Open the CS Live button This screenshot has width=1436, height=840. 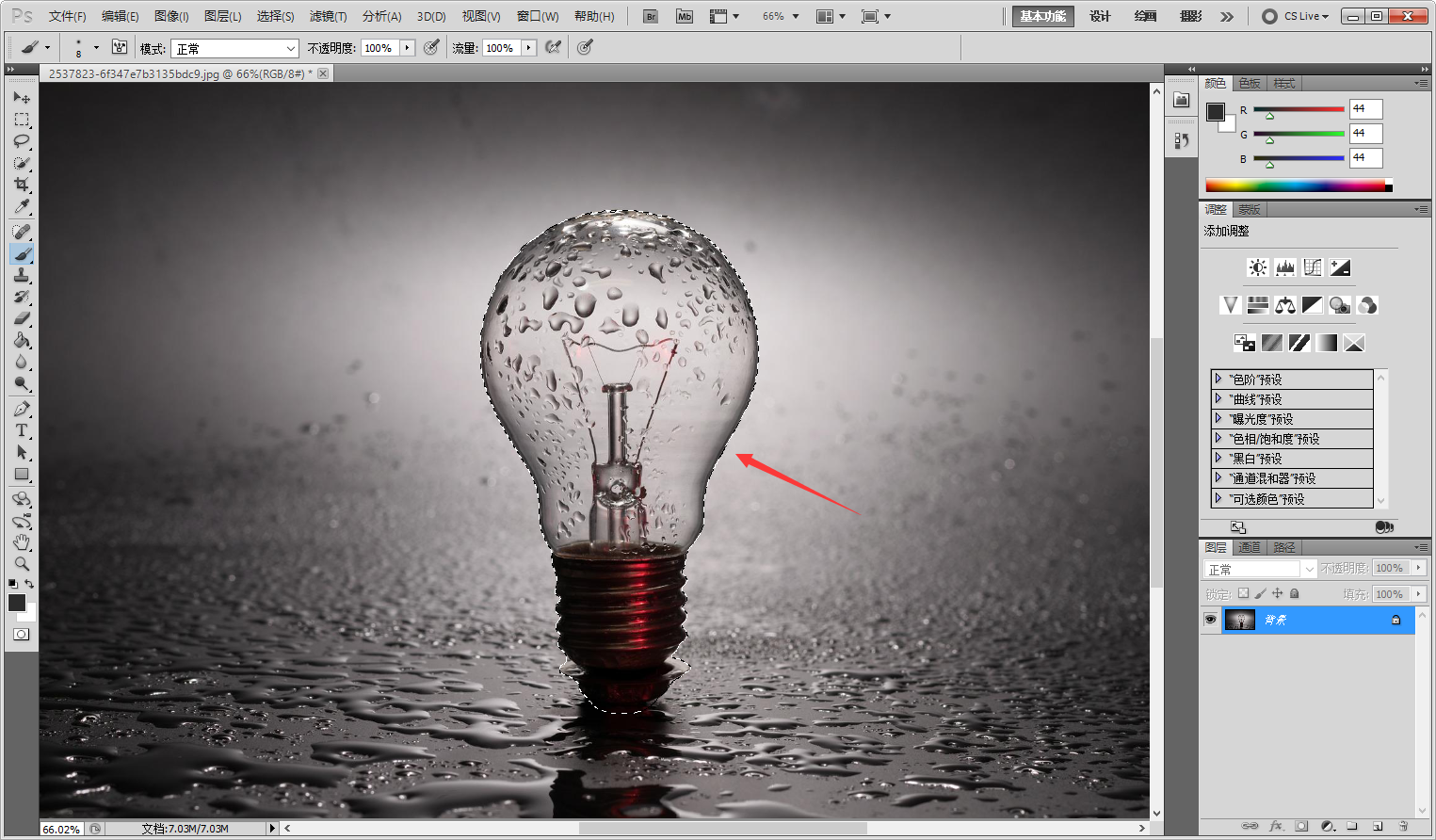pos(1296,16)
